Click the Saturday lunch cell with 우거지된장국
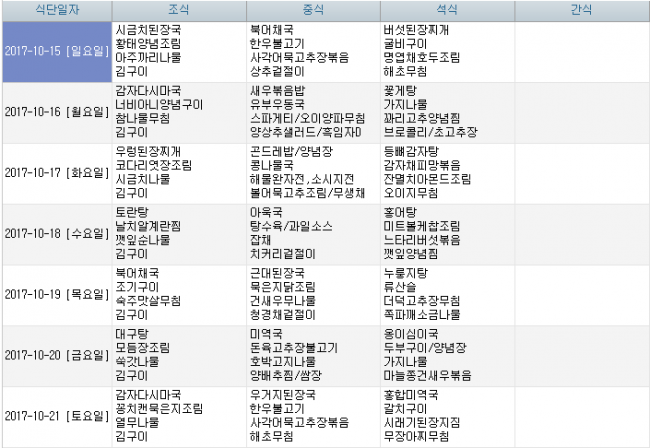Screen dimensions: 650x448 pos(312,415)
